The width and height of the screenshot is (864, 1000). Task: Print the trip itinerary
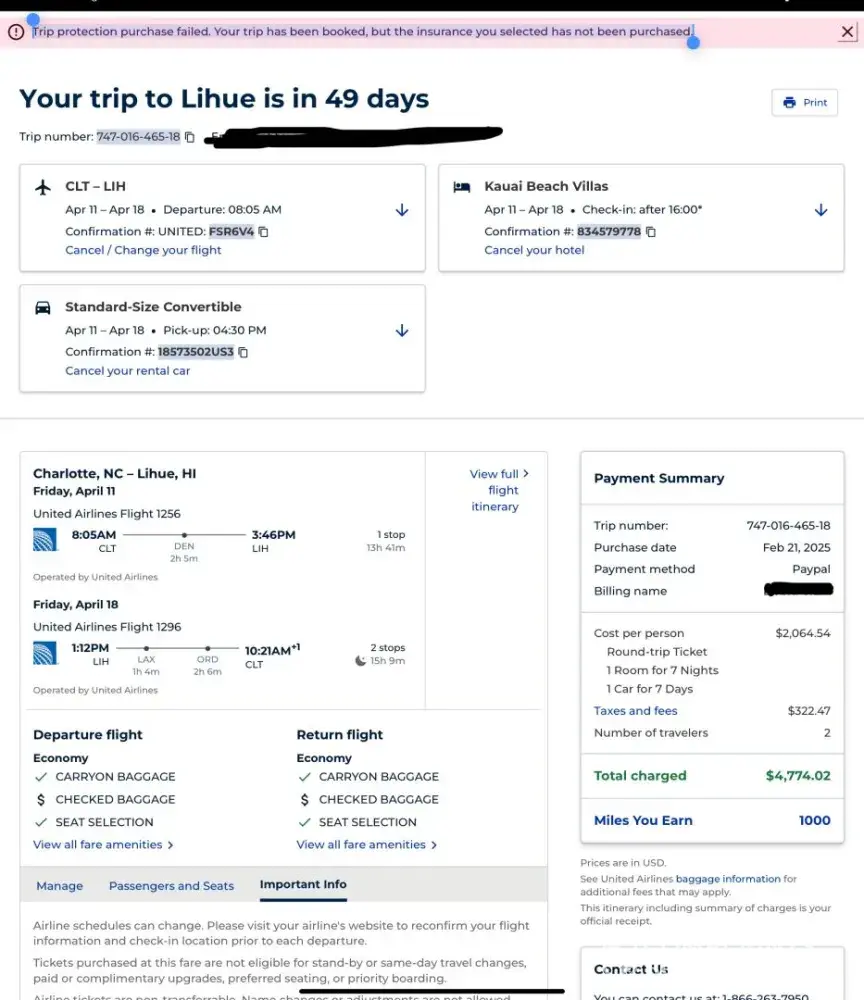click(x=805, y=103)
